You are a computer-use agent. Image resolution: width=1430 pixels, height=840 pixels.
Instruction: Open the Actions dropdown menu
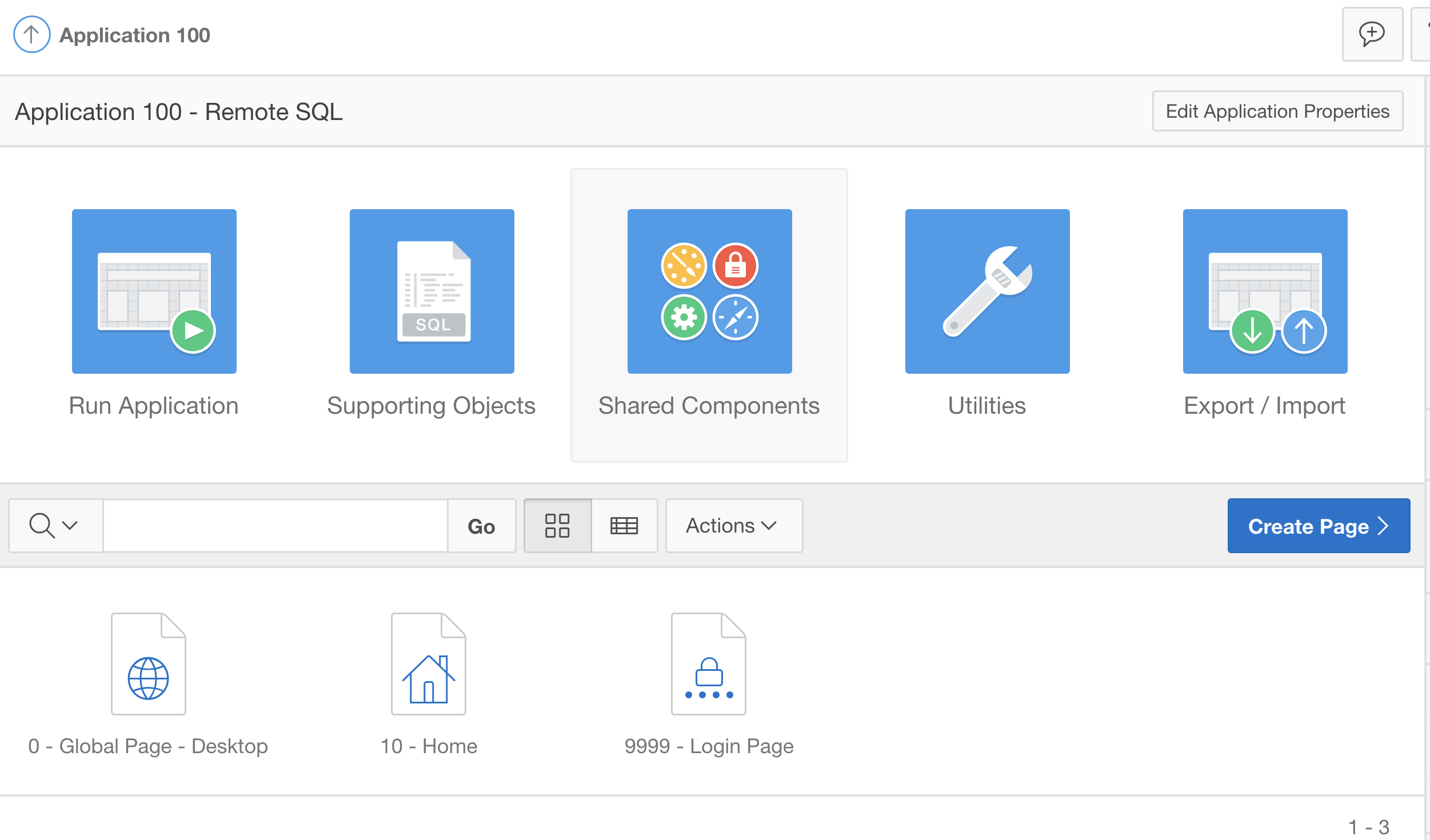(x=733, y=526)
